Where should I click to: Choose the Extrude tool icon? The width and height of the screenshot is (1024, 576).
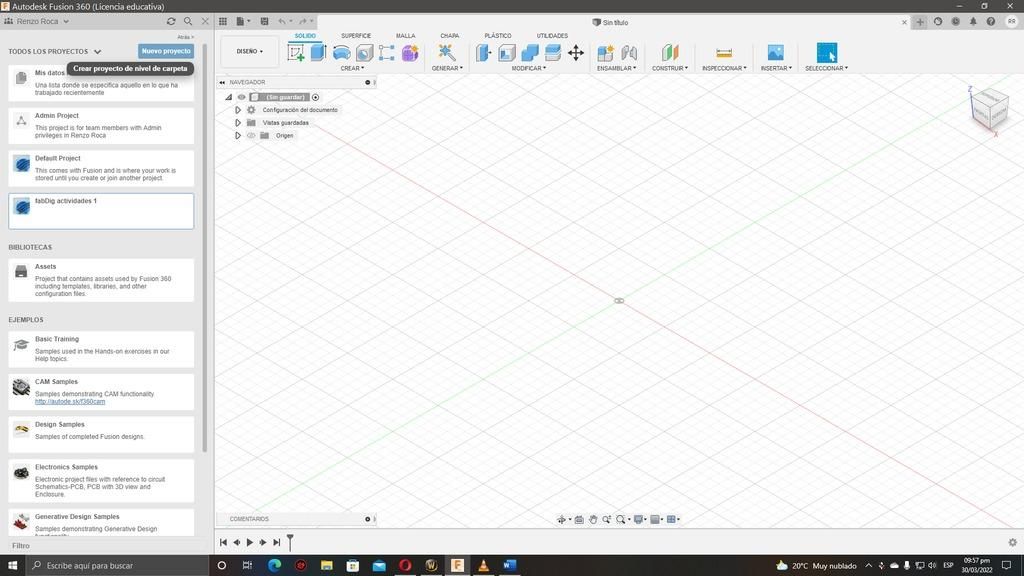[319, 52]
